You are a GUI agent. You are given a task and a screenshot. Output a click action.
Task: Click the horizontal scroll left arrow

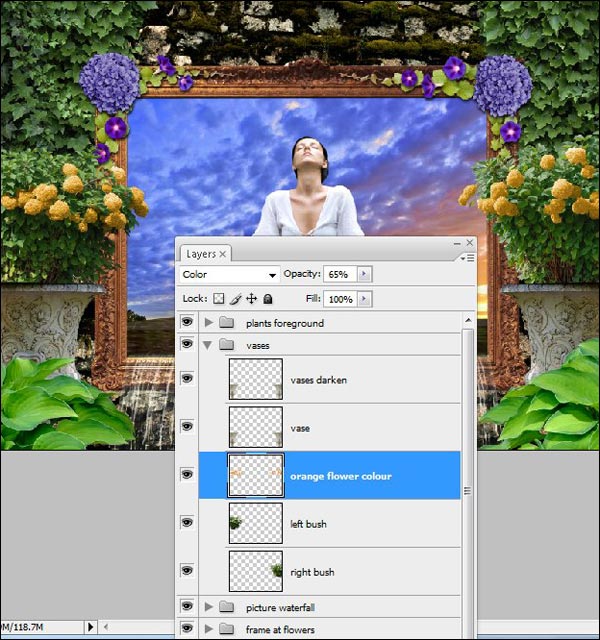pos(106,627)
